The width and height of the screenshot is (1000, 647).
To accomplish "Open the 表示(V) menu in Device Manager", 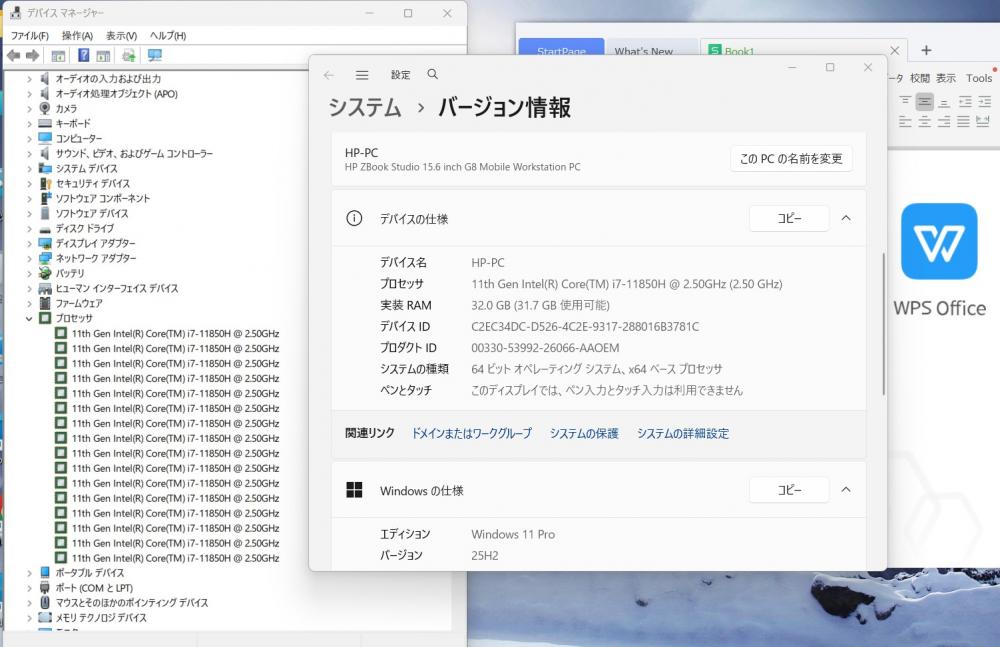I will [121, 36].
